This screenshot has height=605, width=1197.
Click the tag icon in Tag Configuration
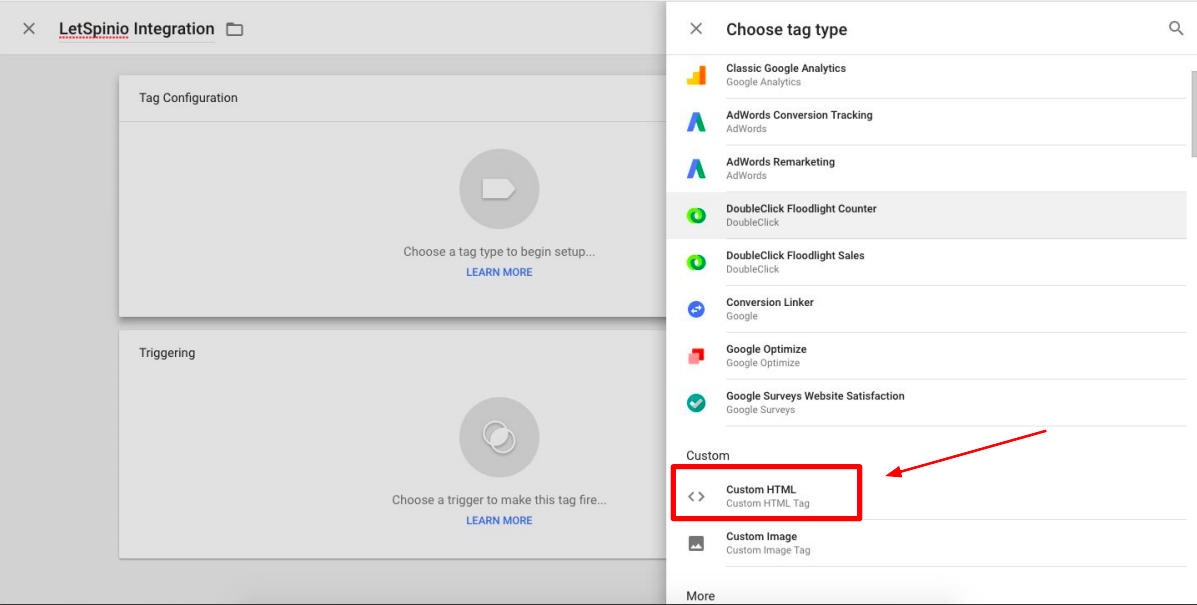pos(499,189)
